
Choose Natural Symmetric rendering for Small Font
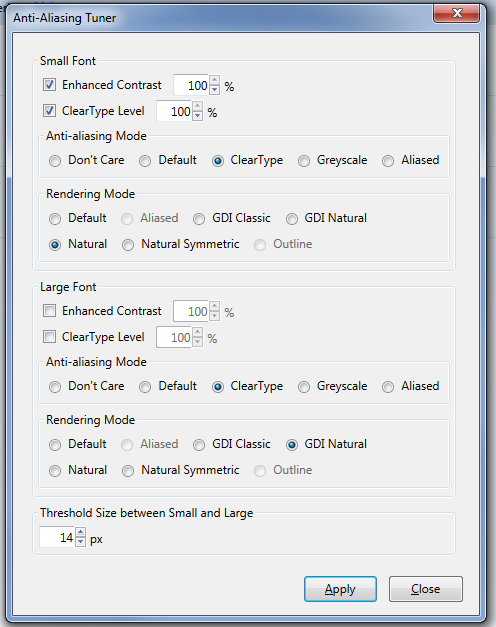[x=128, y=245]
